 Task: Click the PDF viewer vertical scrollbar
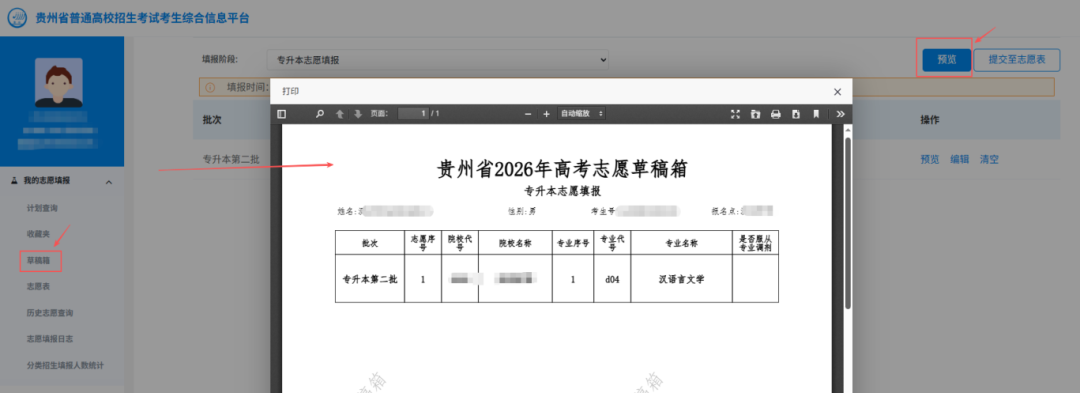[848, 222]
